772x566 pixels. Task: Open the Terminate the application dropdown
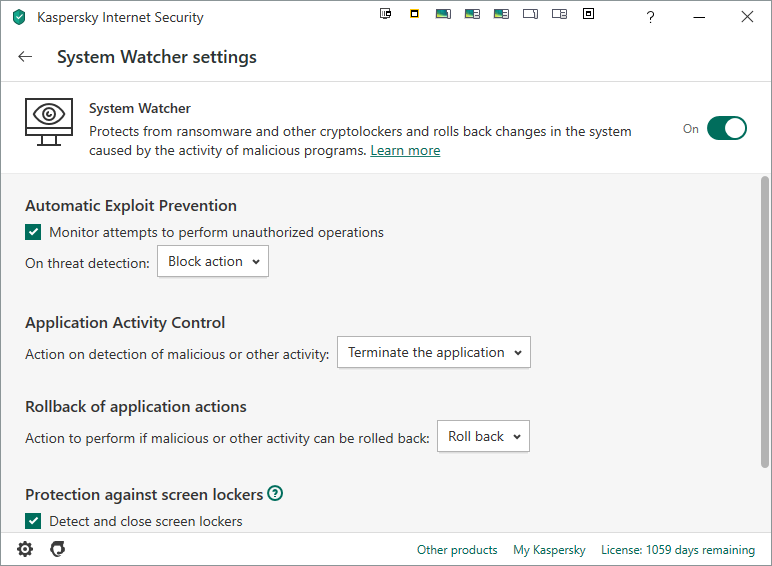click(434, 352)
